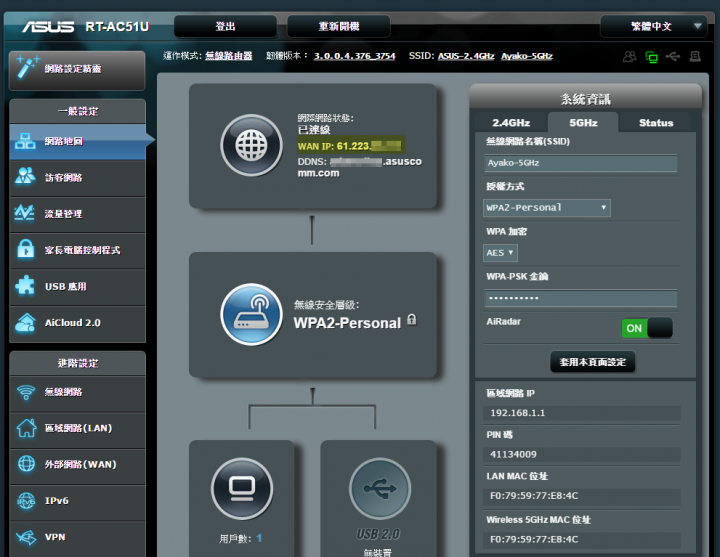Open the LAN house icon
Image resolution: width=720 pixels, height=557 pixels.
click(x=26, y=428)
